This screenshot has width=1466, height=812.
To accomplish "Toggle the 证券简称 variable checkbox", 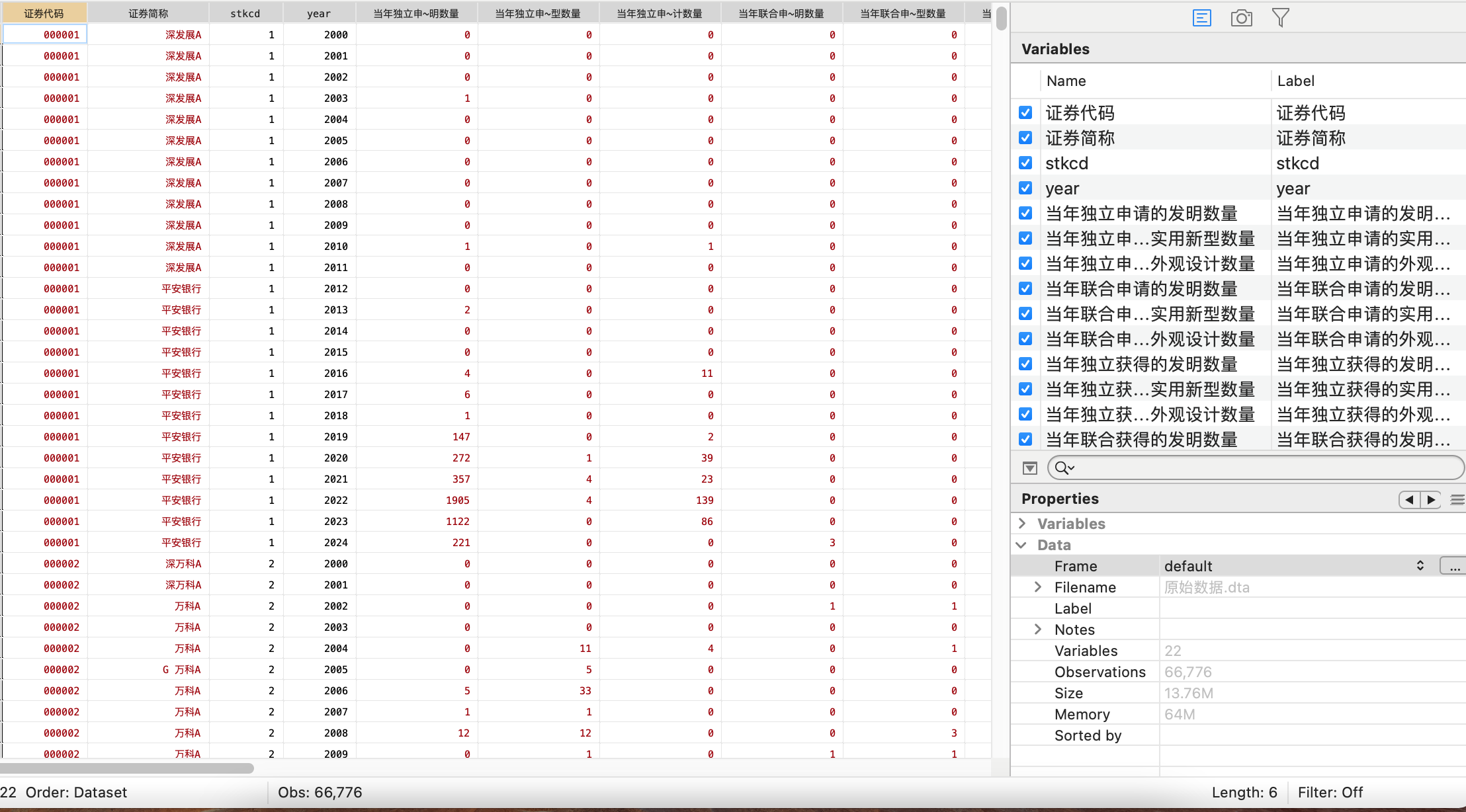I will coord(1025,138).
